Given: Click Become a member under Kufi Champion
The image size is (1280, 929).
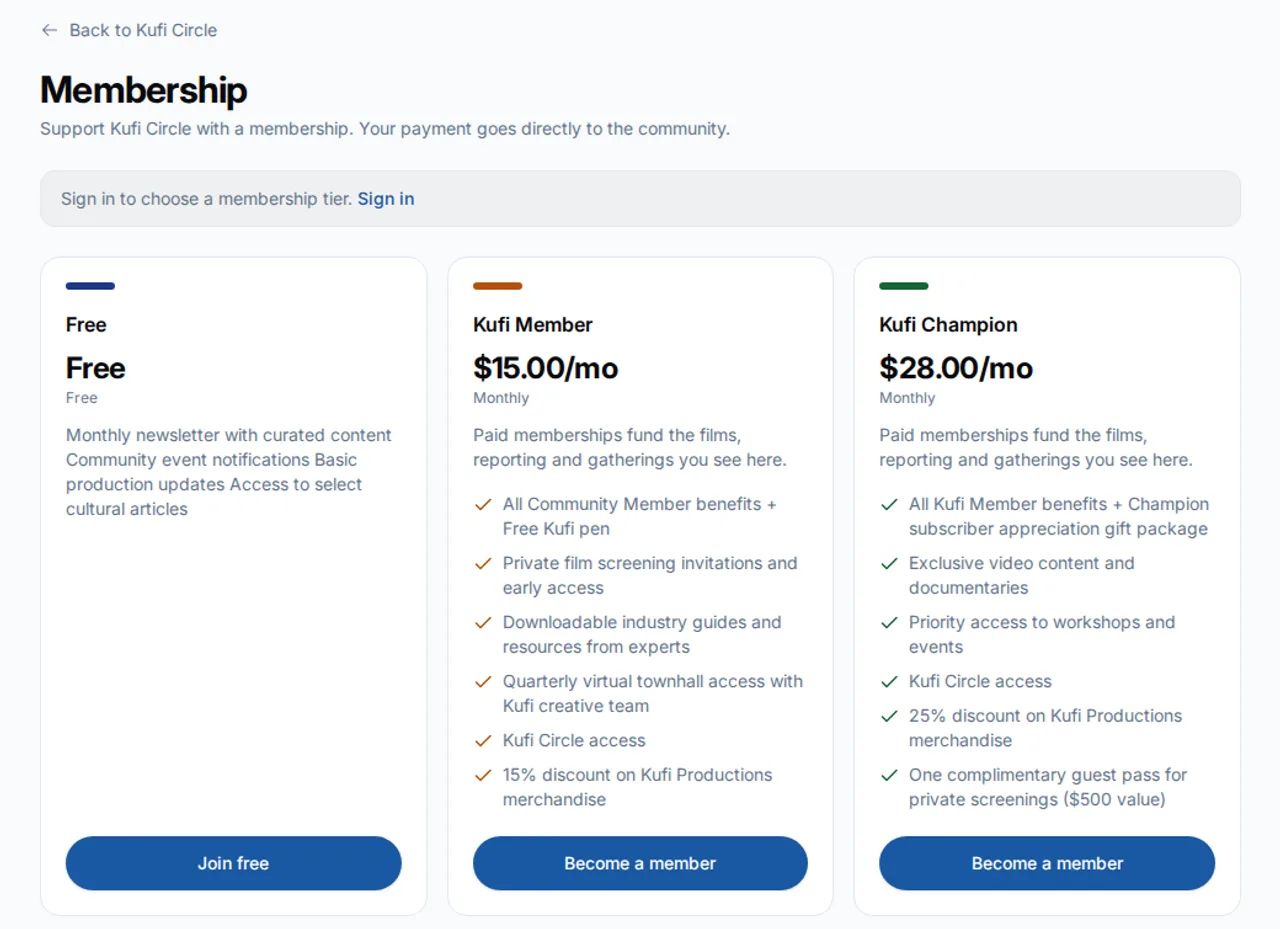Looking at the screenshot, I should click(1047, 863).
